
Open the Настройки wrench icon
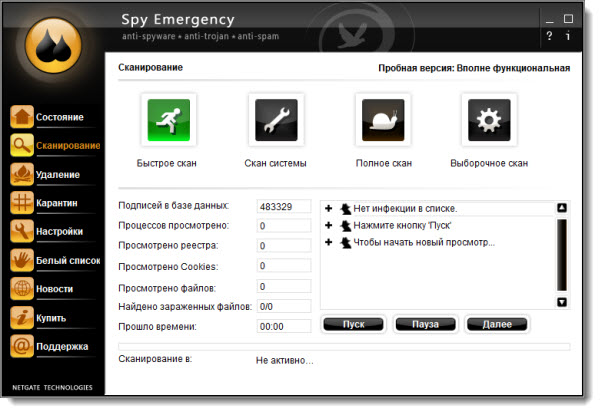coord(22,231)
